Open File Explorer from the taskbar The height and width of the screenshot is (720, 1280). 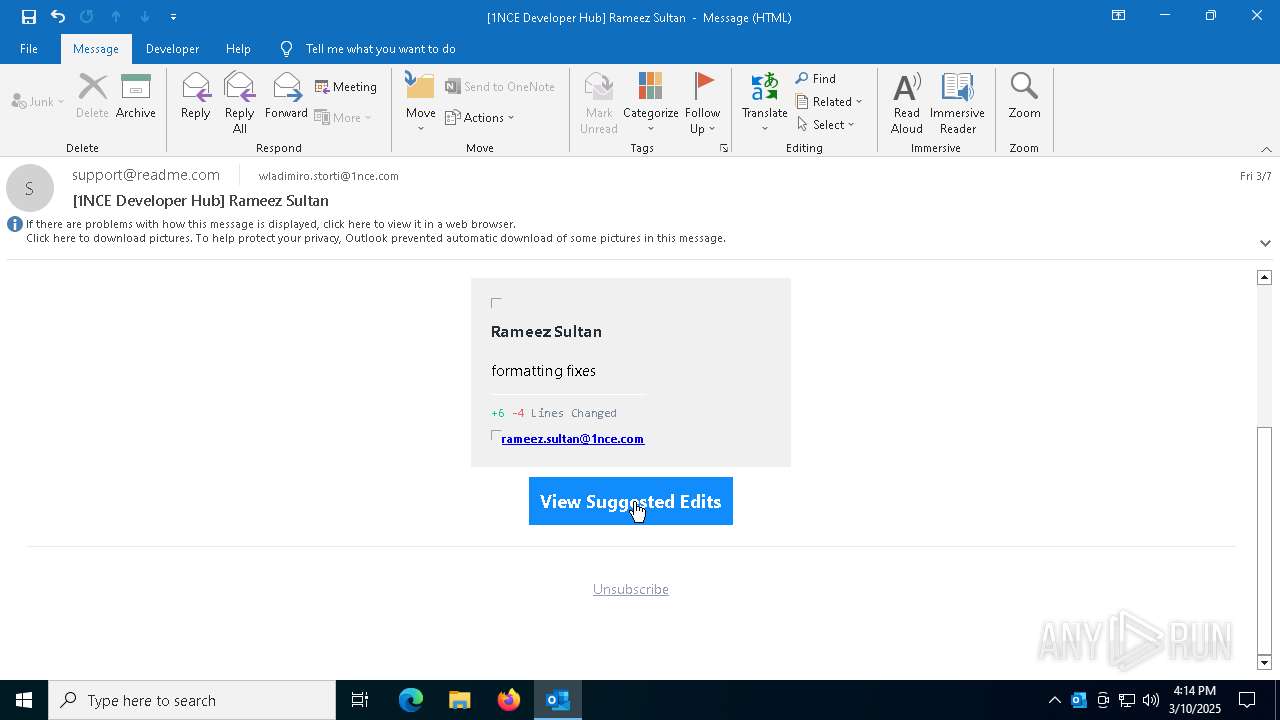pos(460,700)
